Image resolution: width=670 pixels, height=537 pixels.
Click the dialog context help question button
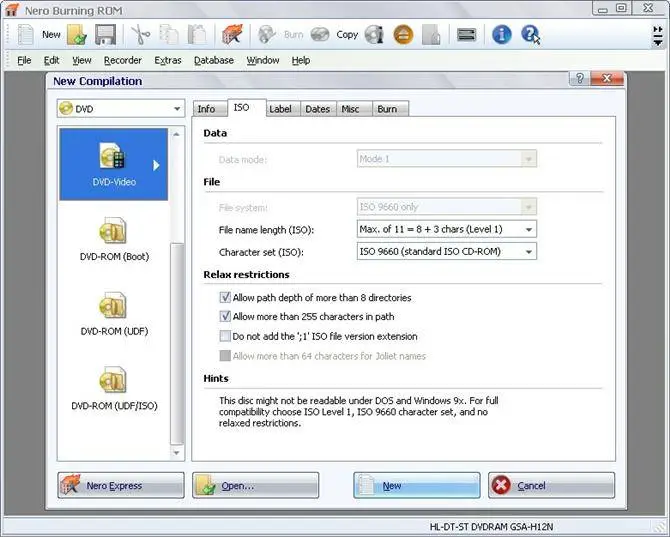point(579,78)
